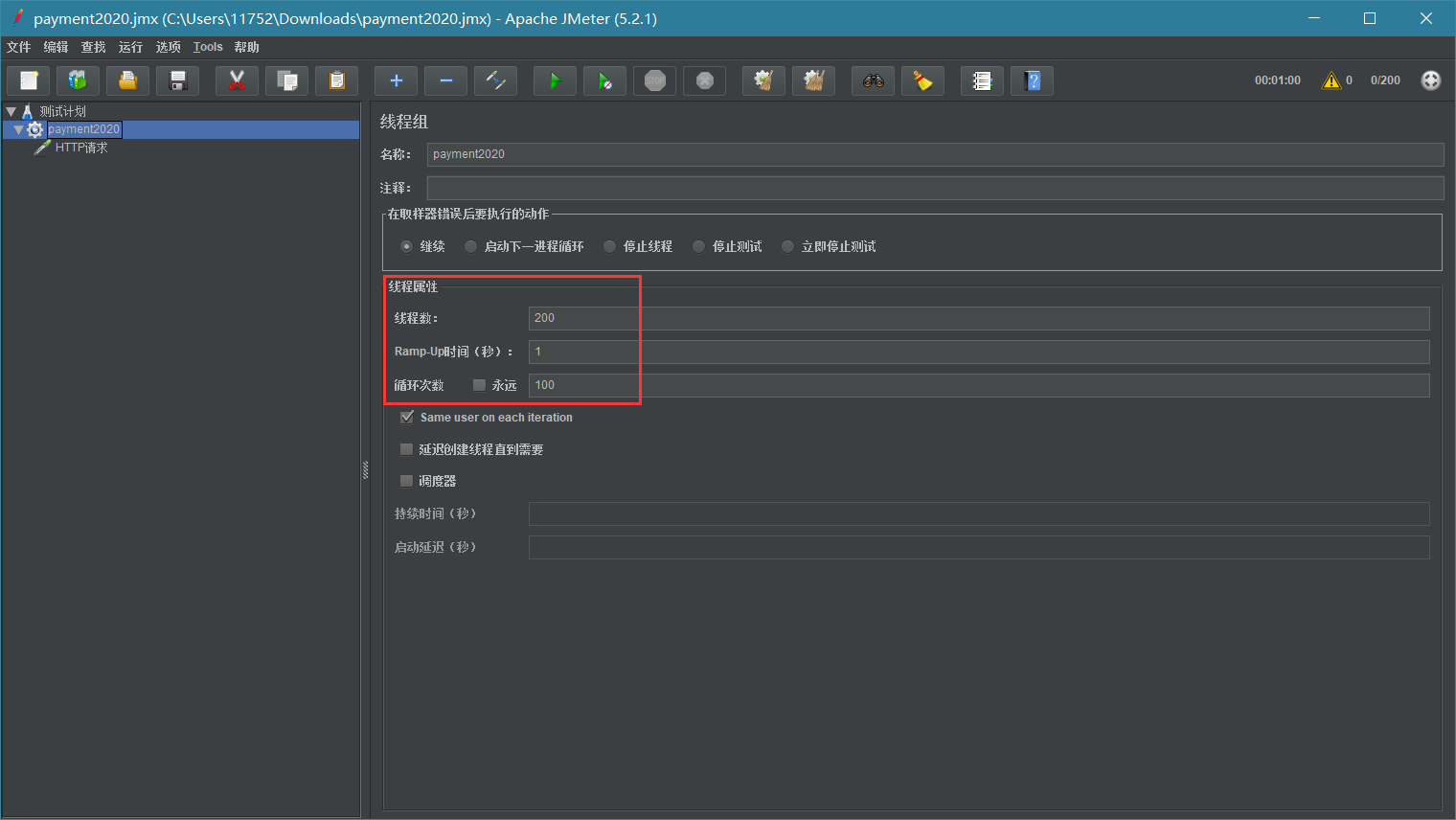This screenshot has height=820, width=1456.
Task: Expand all tree nodes with plus icon
Action: pyautogui.click(x=397, y=80)
